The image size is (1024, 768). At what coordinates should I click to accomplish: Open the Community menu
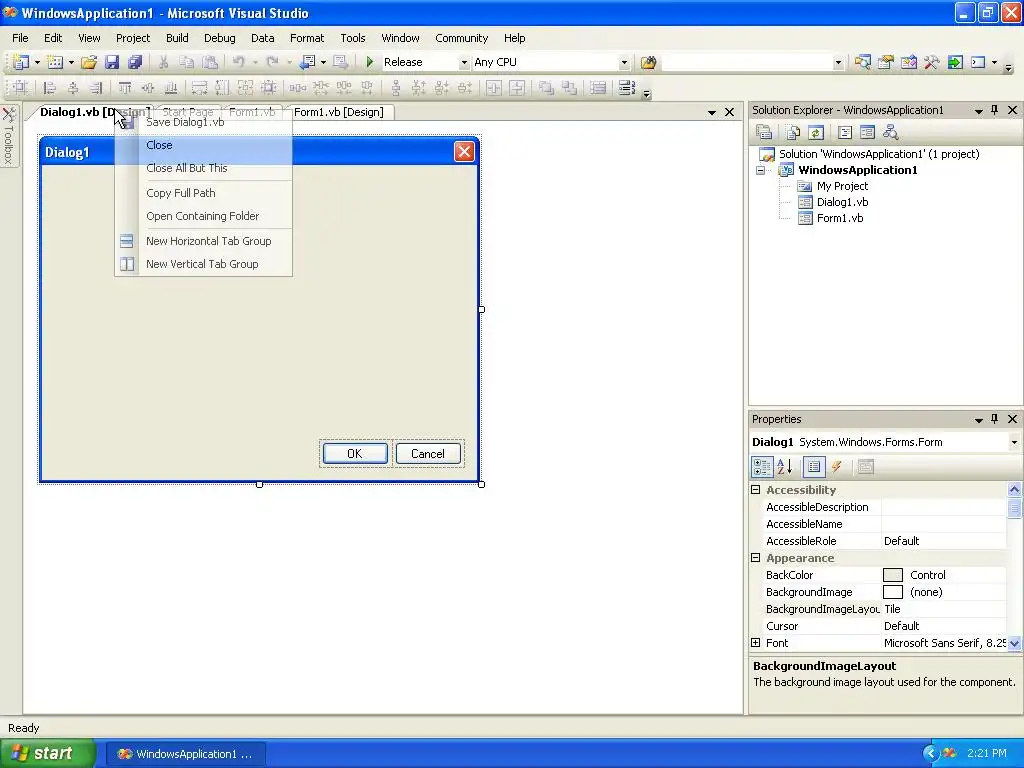click(x=462, y=38)
